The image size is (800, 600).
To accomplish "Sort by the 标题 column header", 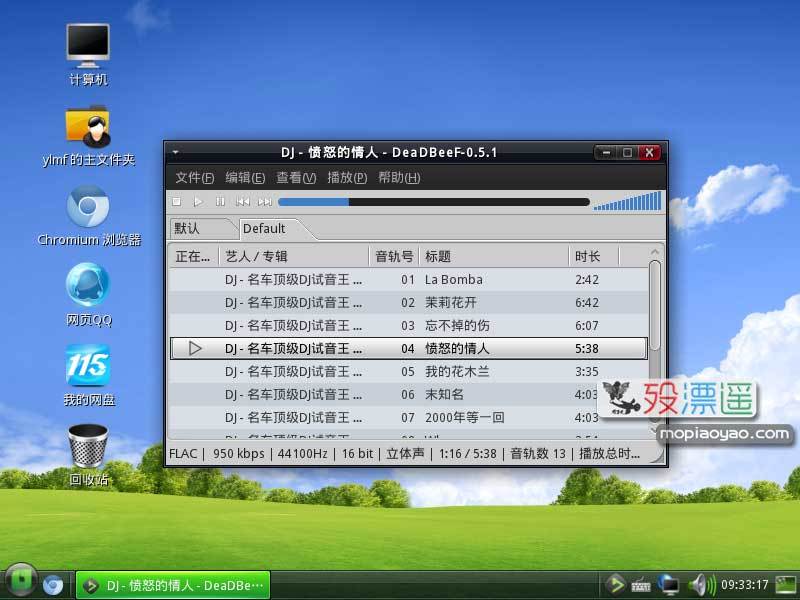I will [493, 256].
